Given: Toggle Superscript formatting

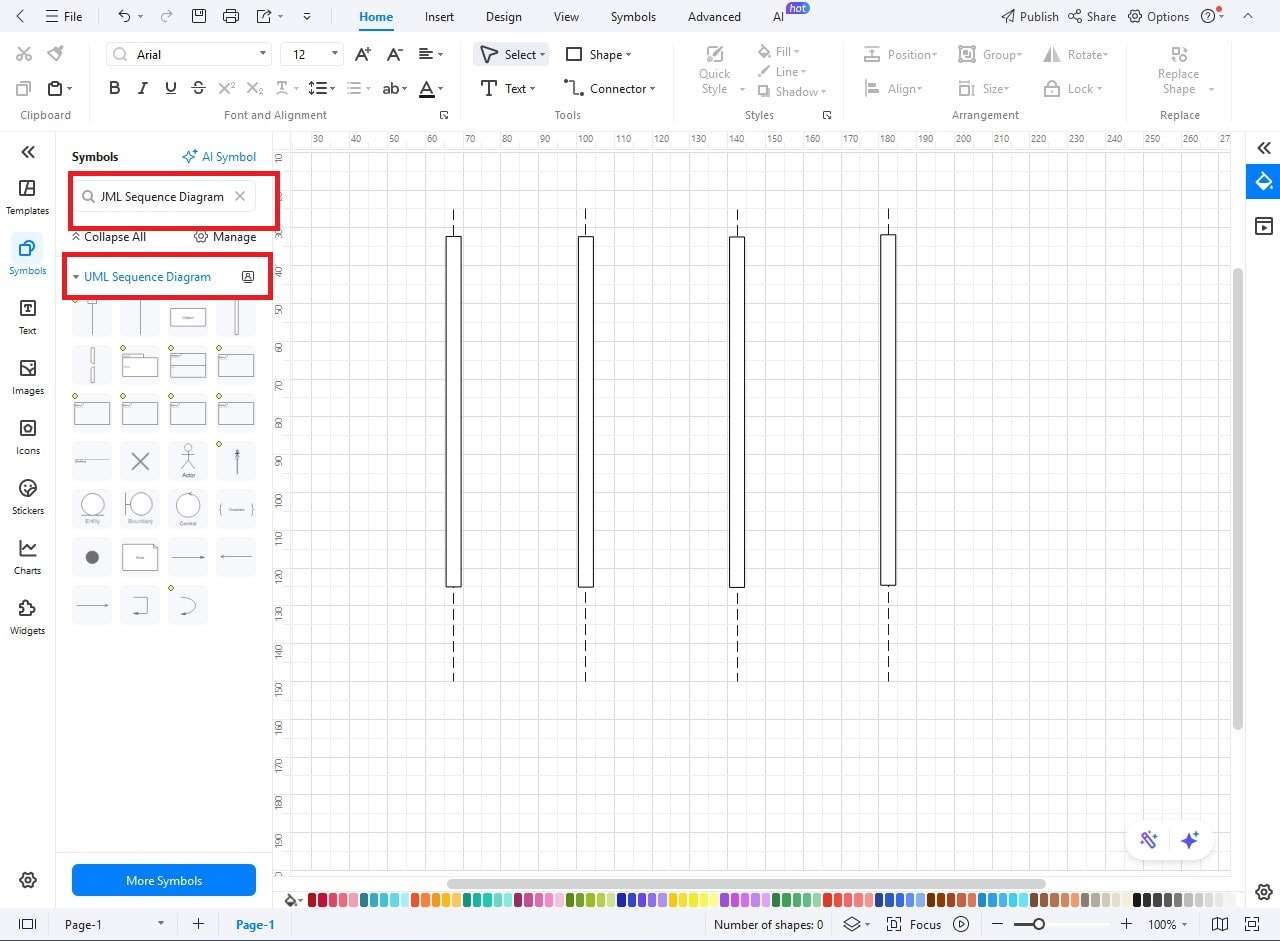Looking at the screenshot, I should (227, 88).
